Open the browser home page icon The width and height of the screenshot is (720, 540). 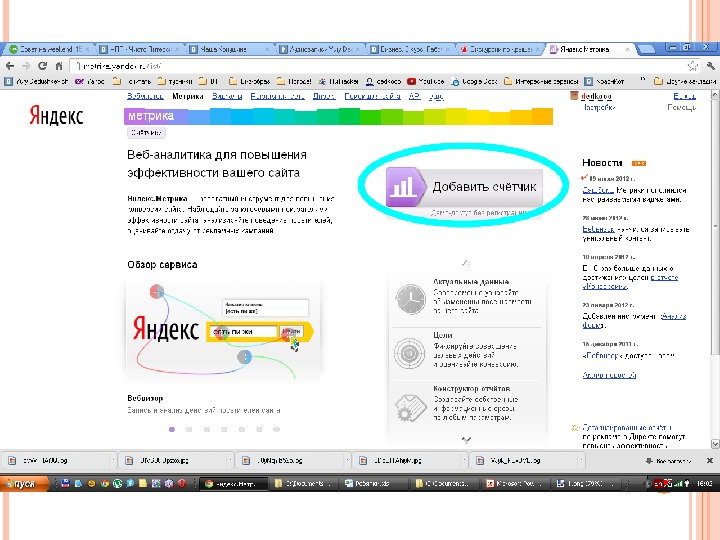pos(59,66)
